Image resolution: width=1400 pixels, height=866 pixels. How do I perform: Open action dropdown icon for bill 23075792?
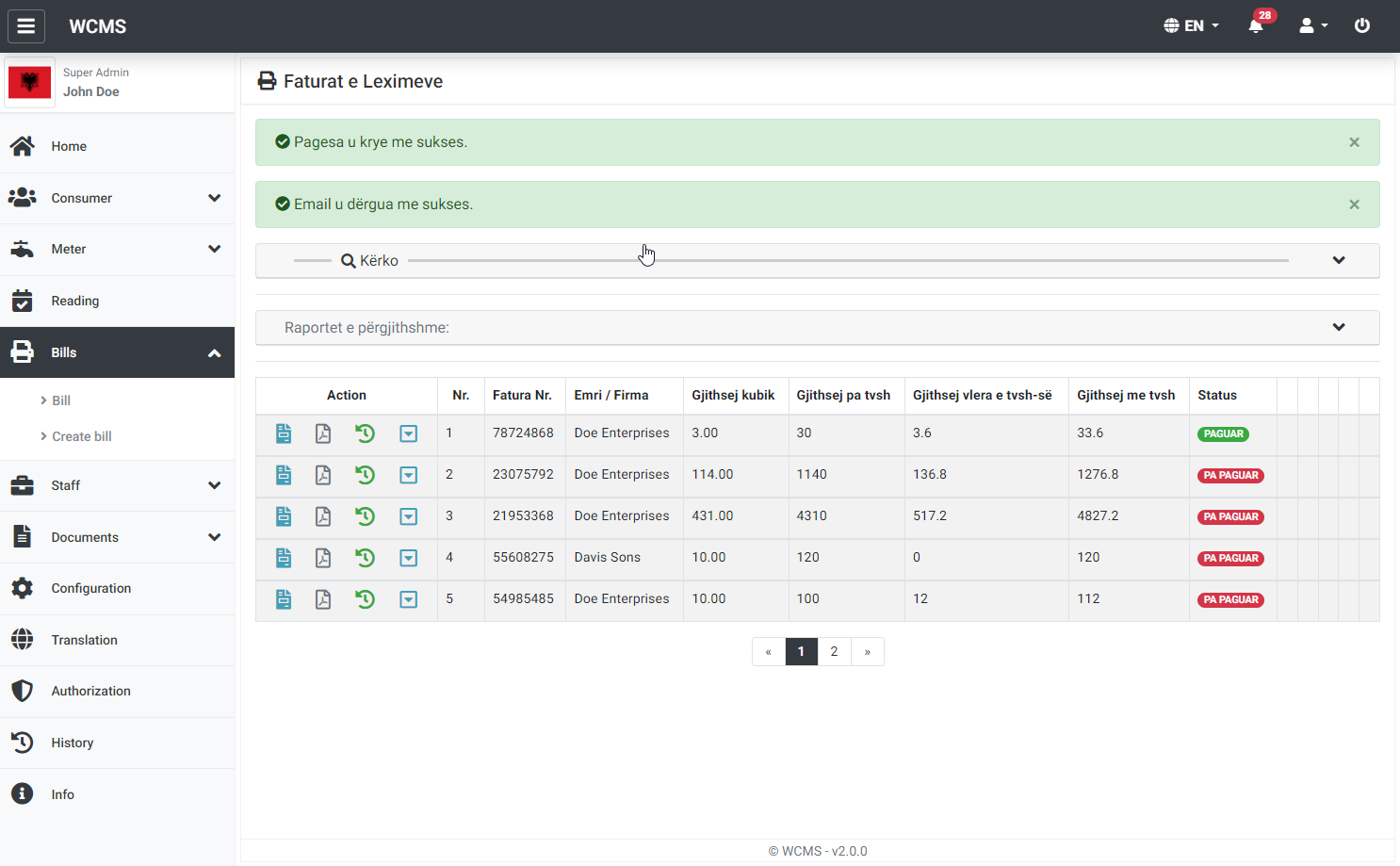[x=409, y=475]
